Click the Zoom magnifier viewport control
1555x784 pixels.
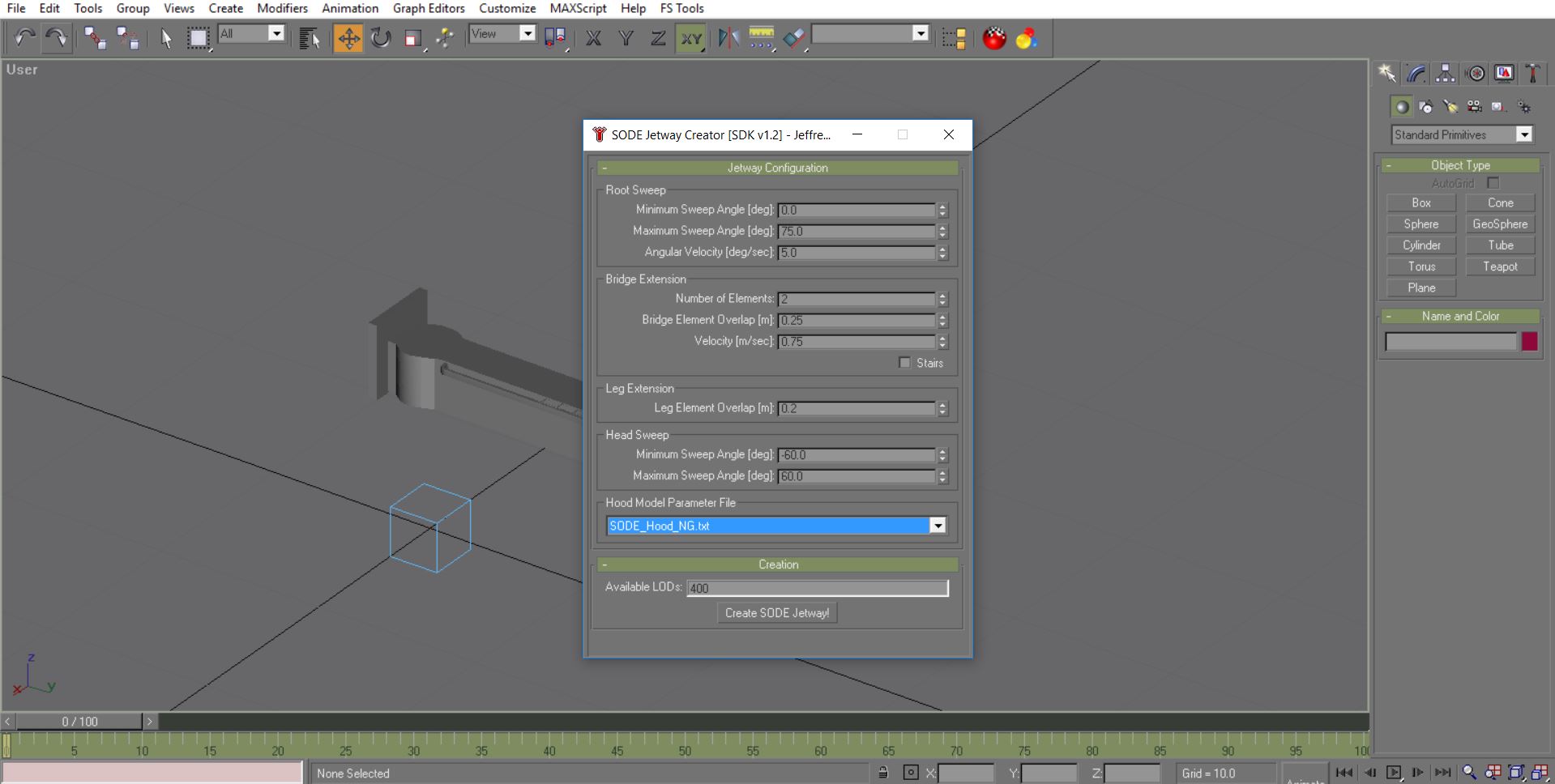(1469, 773)
